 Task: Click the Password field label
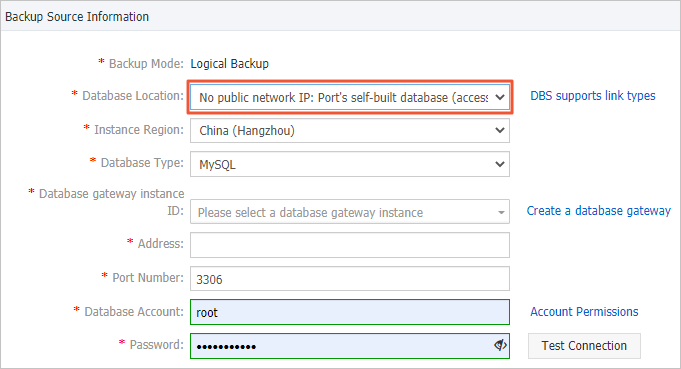click(157, 345)
